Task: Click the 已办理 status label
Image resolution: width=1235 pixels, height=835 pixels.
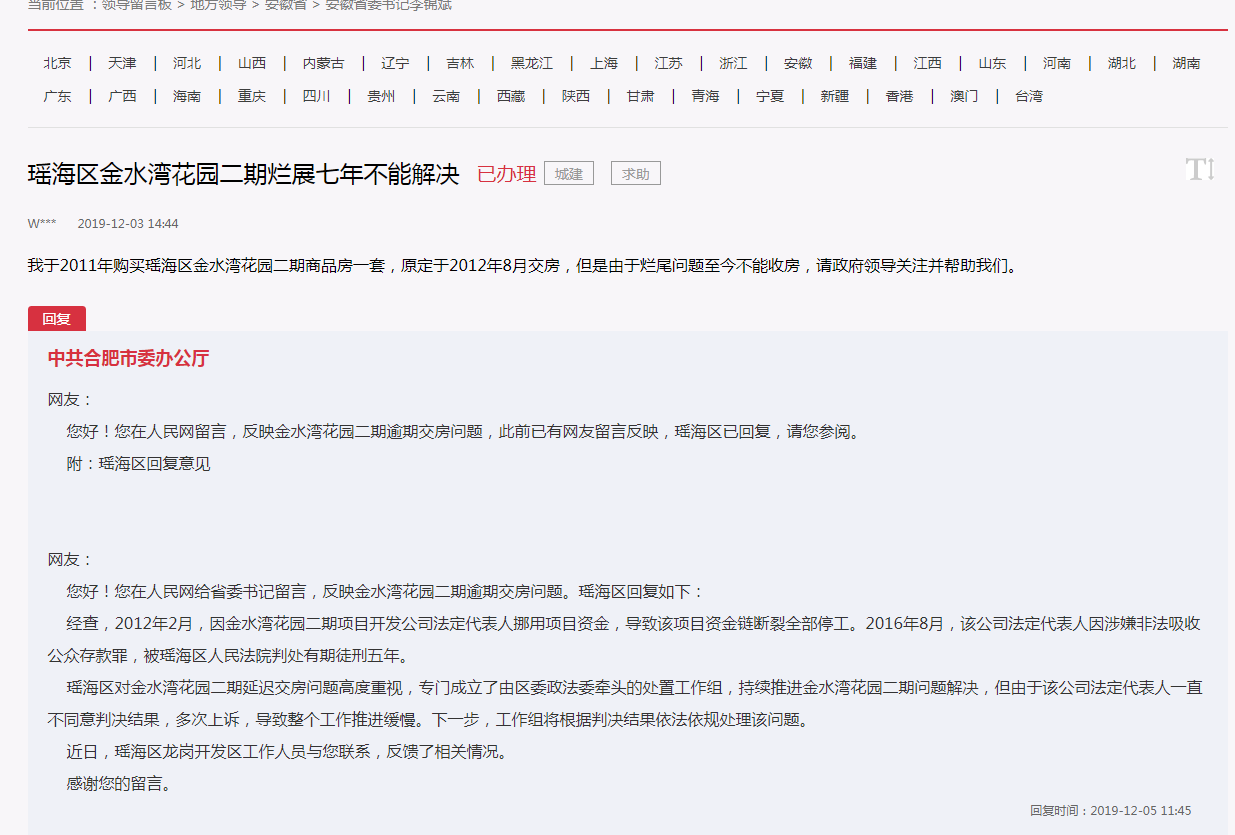Action: pos(506,174)
